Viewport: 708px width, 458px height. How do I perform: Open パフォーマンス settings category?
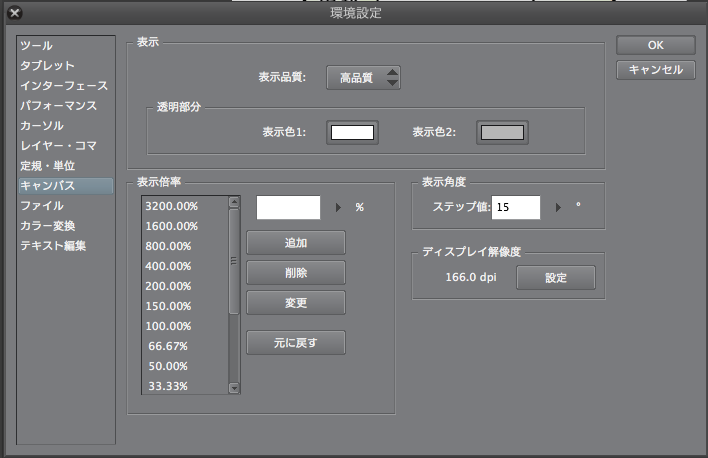[x=66, y=106]
